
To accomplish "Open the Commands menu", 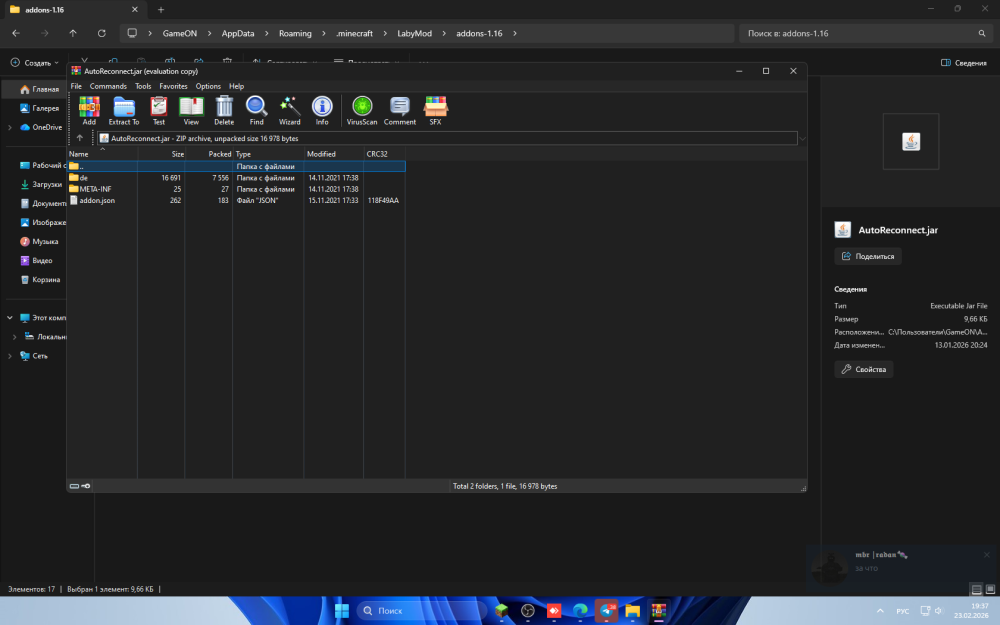I will tap(108, 86).
